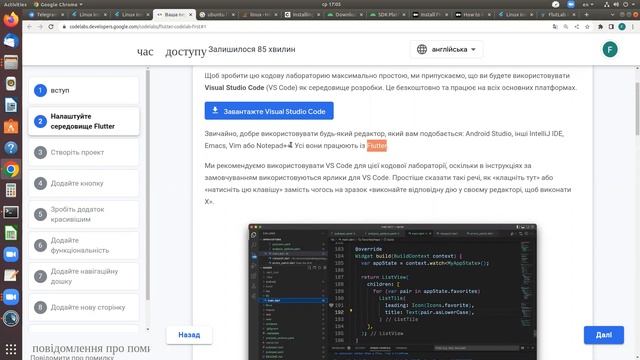Go to step 4 Додайте кнопку
This screenshot has height=360, width=640.
(x=84, y=183)
